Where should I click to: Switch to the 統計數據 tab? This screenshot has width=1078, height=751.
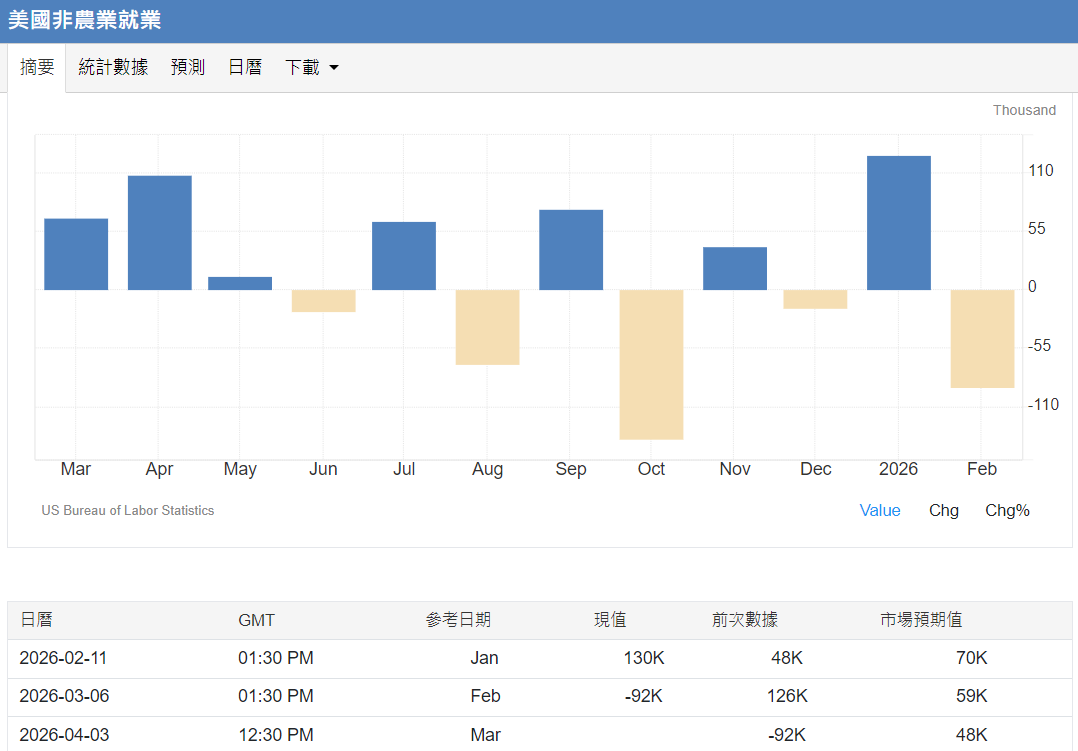coord(113,67)
